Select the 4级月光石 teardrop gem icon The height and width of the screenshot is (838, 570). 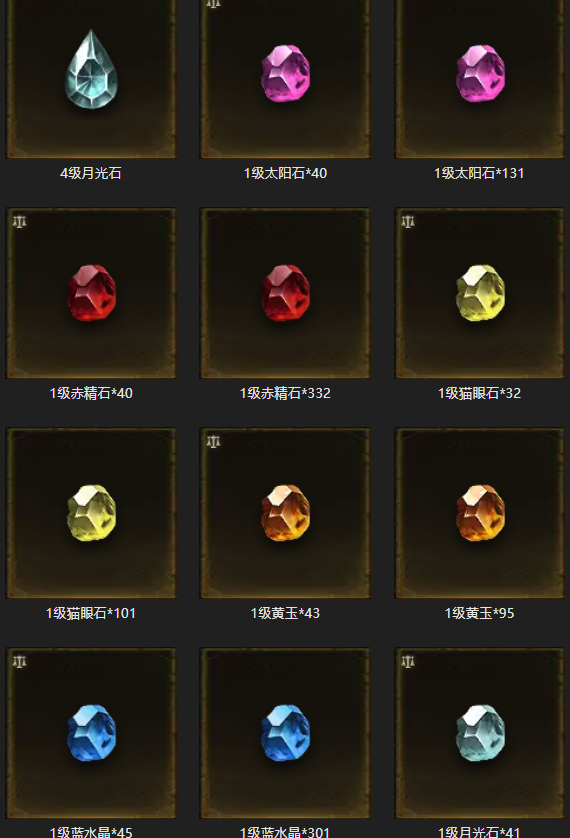click(x=91, y=69)
